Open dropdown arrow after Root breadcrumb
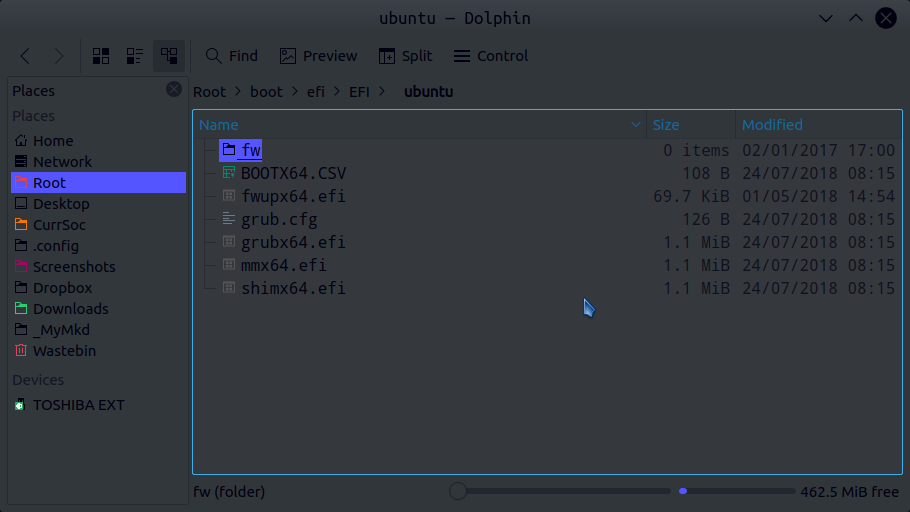This screenshot has height=512, width=910. (x=238, y=92)
